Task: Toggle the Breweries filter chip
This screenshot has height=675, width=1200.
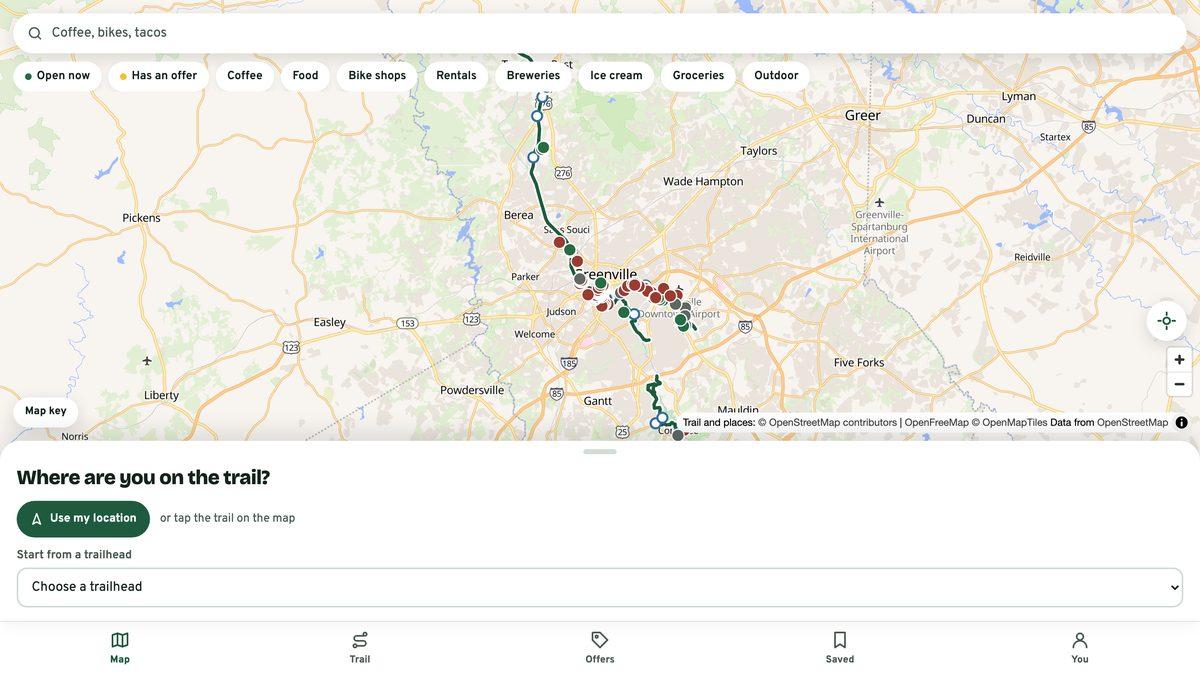Action: [533, 76]
